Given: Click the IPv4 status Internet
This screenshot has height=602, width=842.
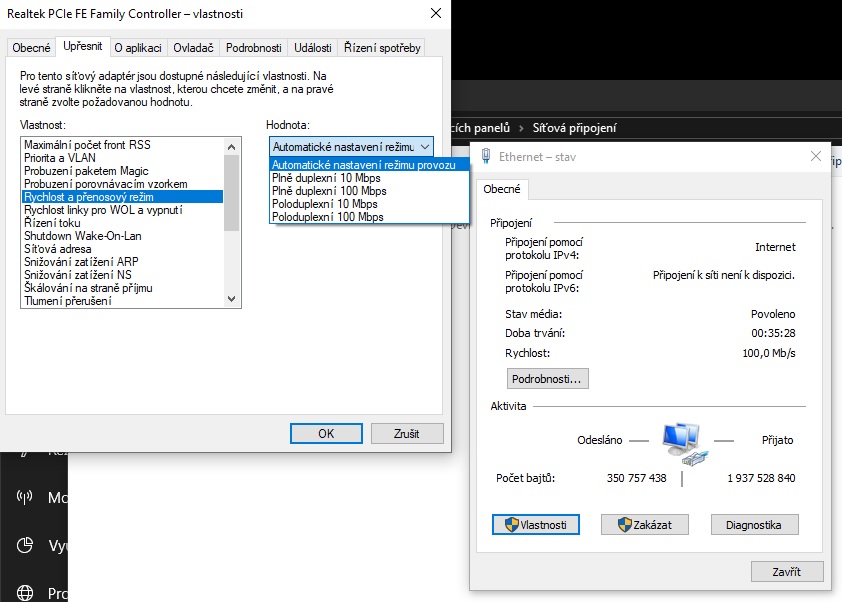Looking at the screenshot, I should click(x=775, y=247).
